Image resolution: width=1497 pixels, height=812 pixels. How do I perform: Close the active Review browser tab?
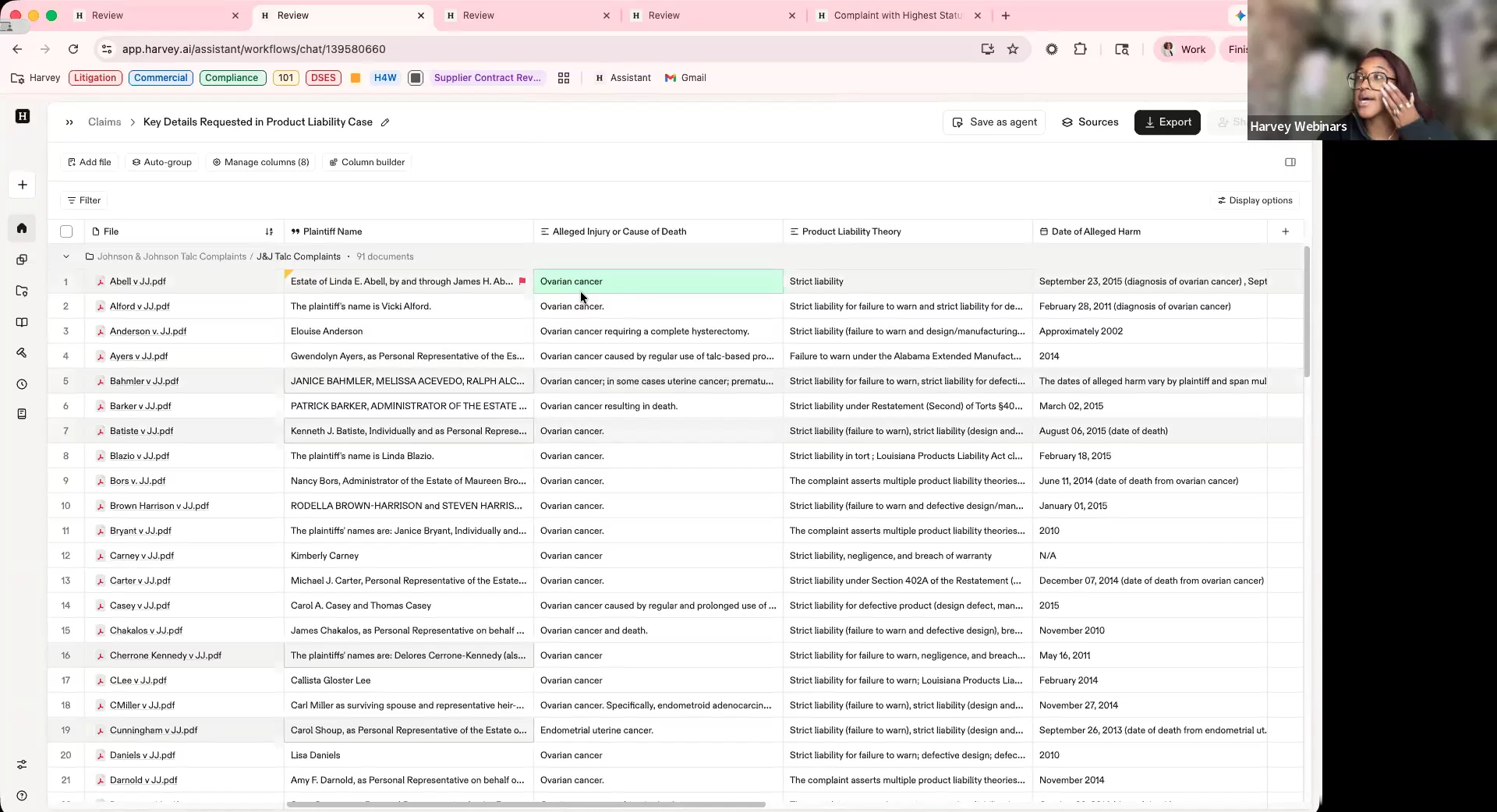point(421,16)
